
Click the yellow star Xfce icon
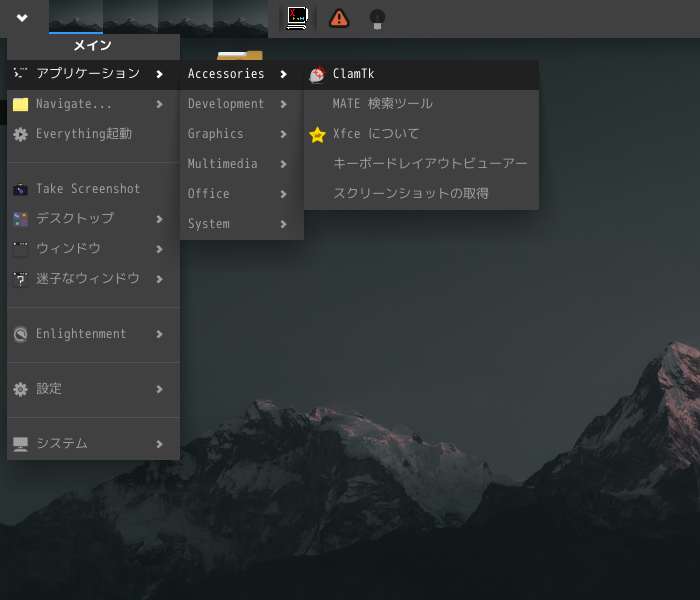click(317, 134)
